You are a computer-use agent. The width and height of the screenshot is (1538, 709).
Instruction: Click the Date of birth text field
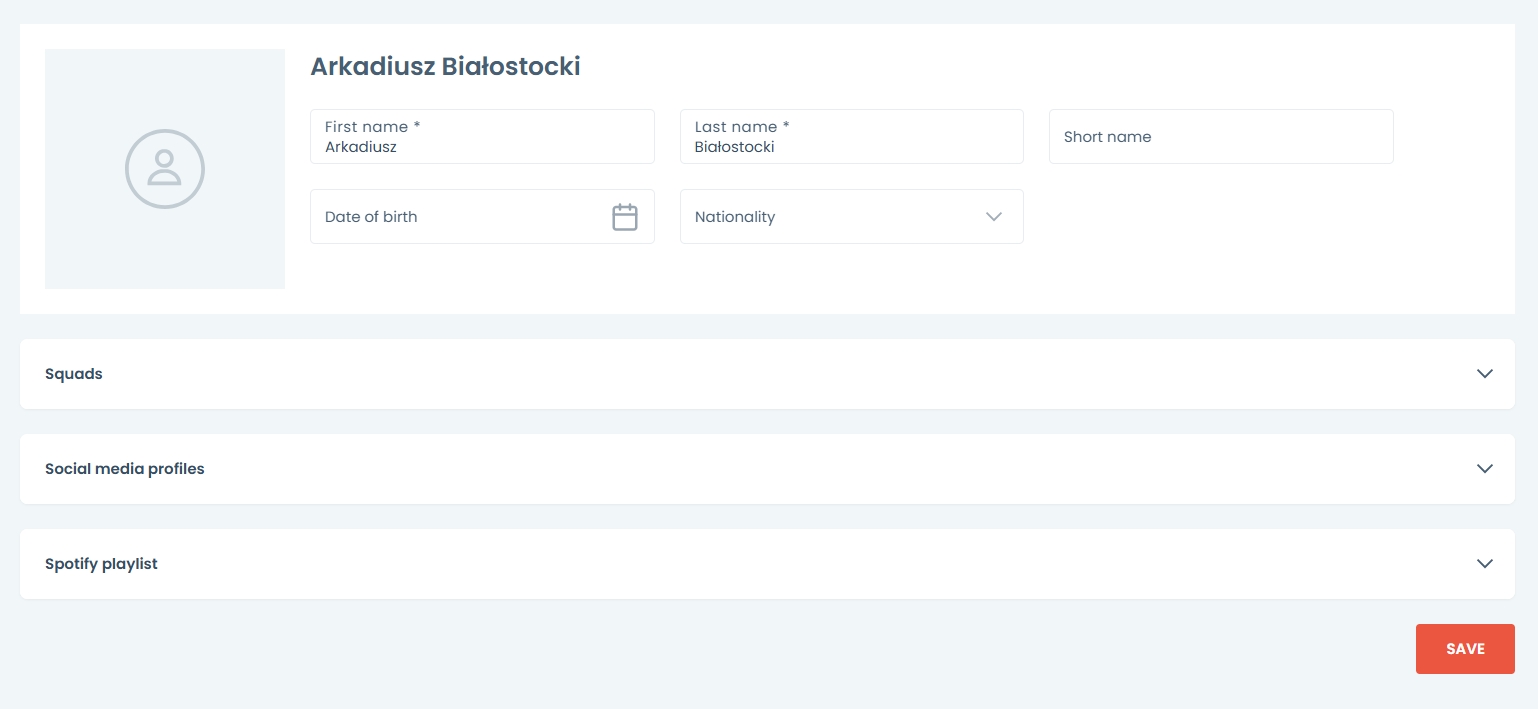click(460, 217)
